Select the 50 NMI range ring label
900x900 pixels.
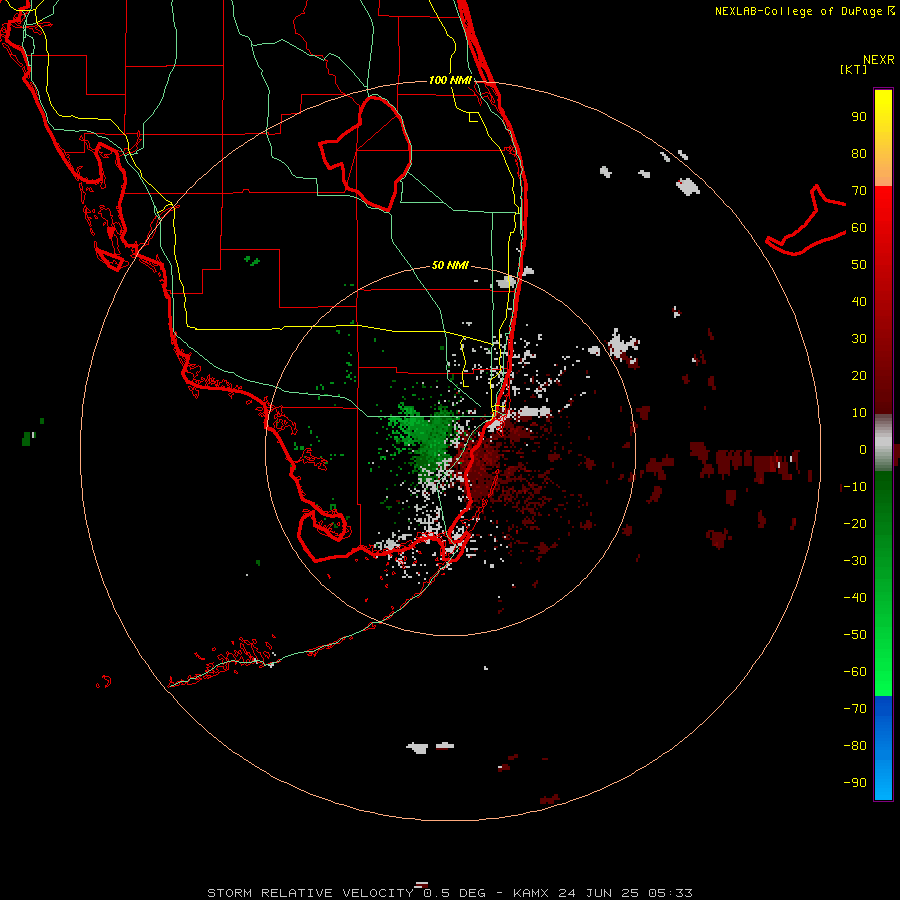450,265
